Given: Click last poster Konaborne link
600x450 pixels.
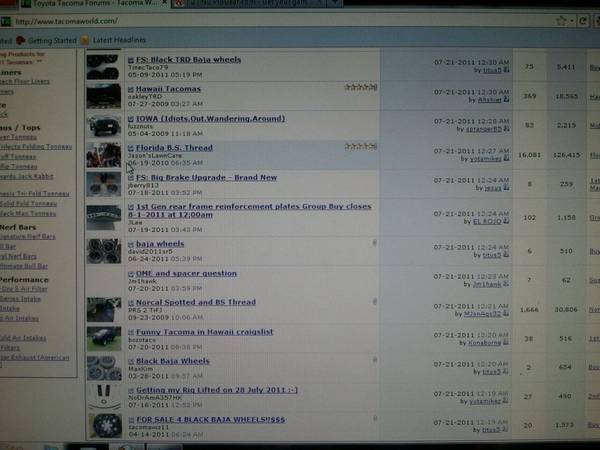Looking at the screenshot, I should tap(484, 342).
